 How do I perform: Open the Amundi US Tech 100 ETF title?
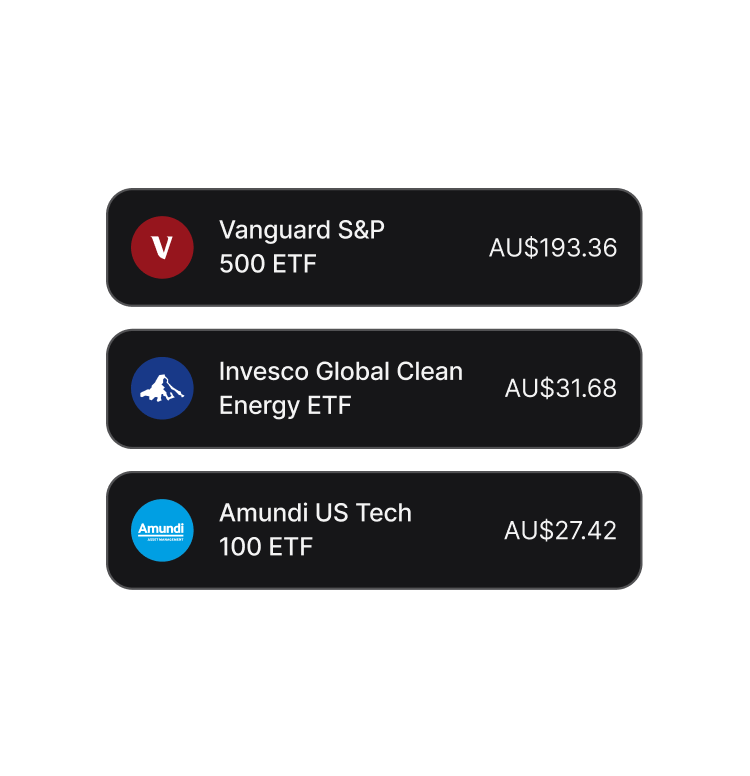pos(315,530)
